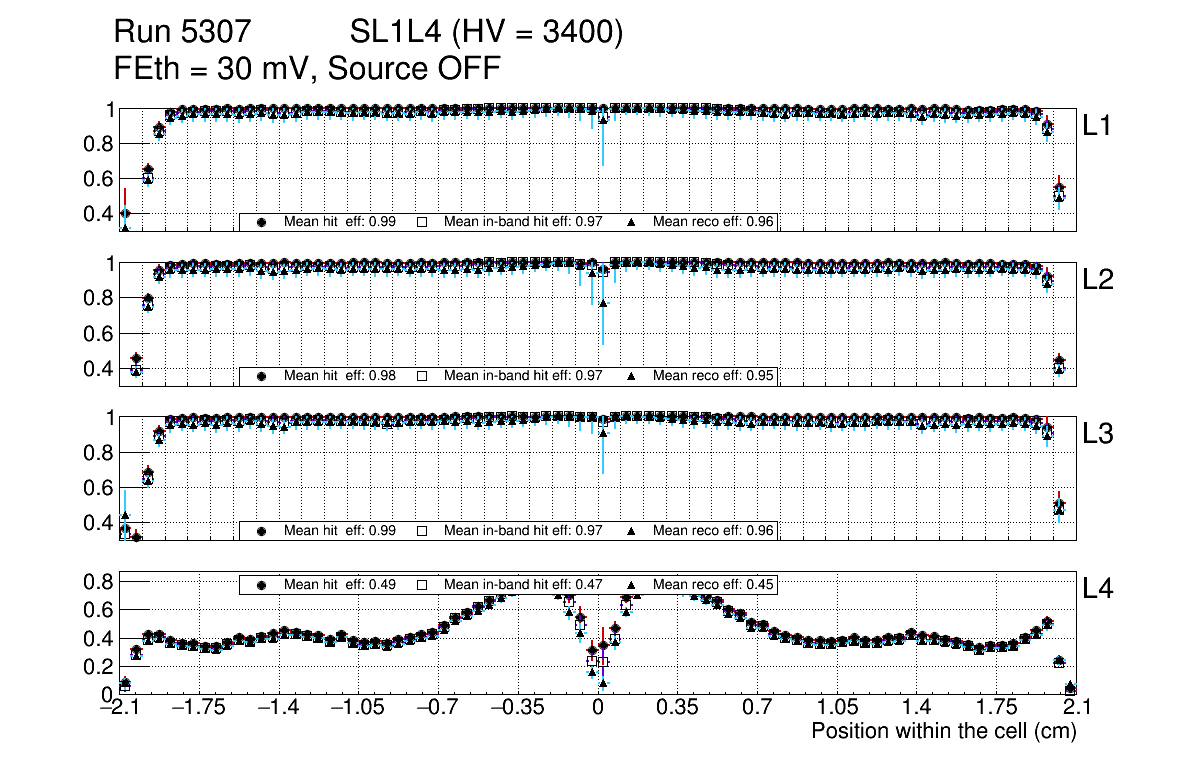Click the x-axis tick label '0.35'
The image size is (1196, 772).
pyautogui.click(x=677, y=708)
